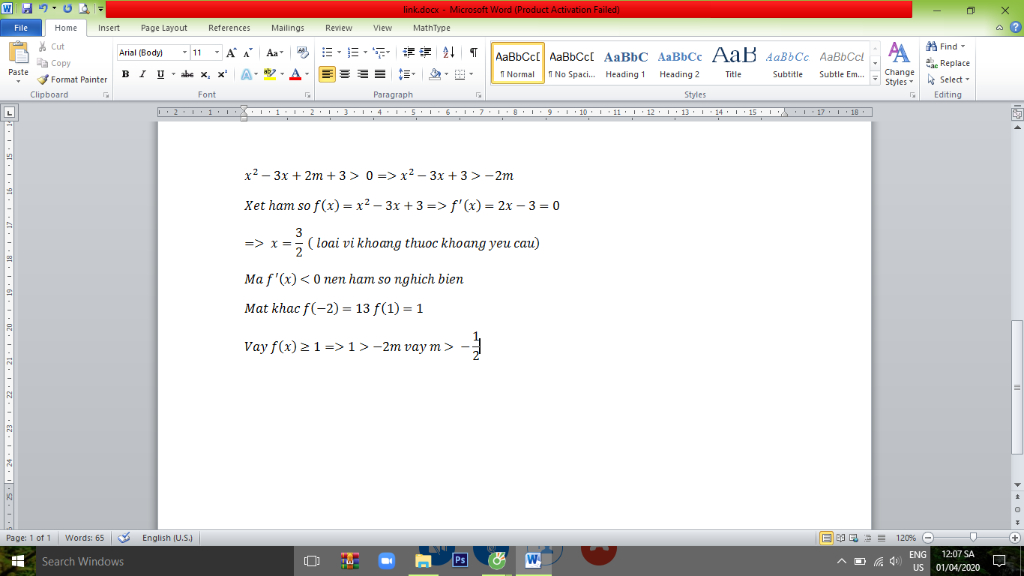Open the Select dropdown in Editing
Viewport: 1024px width, 576px height.
[x=948, y=80]
